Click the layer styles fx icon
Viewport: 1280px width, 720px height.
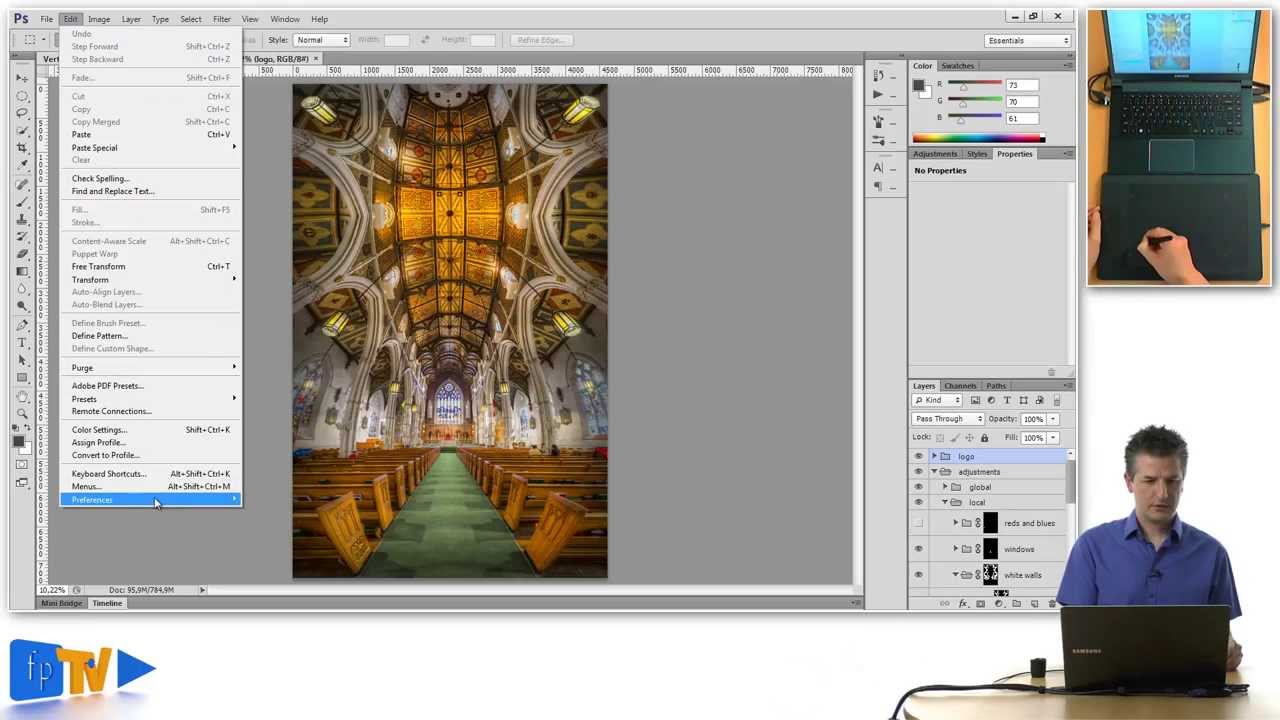pos(963,604)
